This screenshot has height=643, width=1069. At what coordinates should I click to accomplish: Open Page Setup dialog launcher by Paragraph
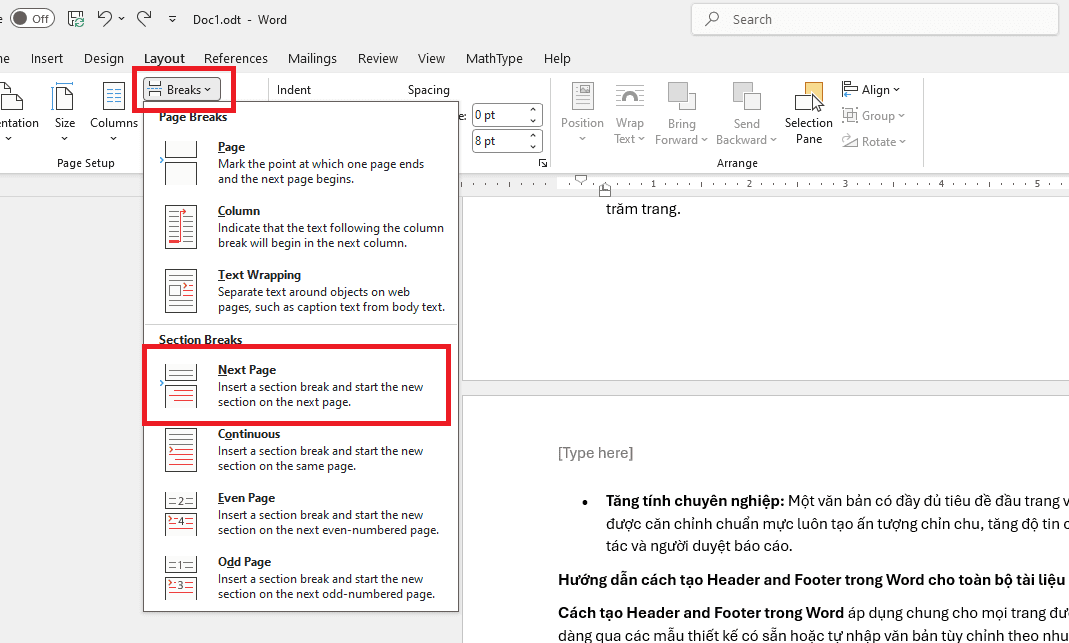point(543,163)
